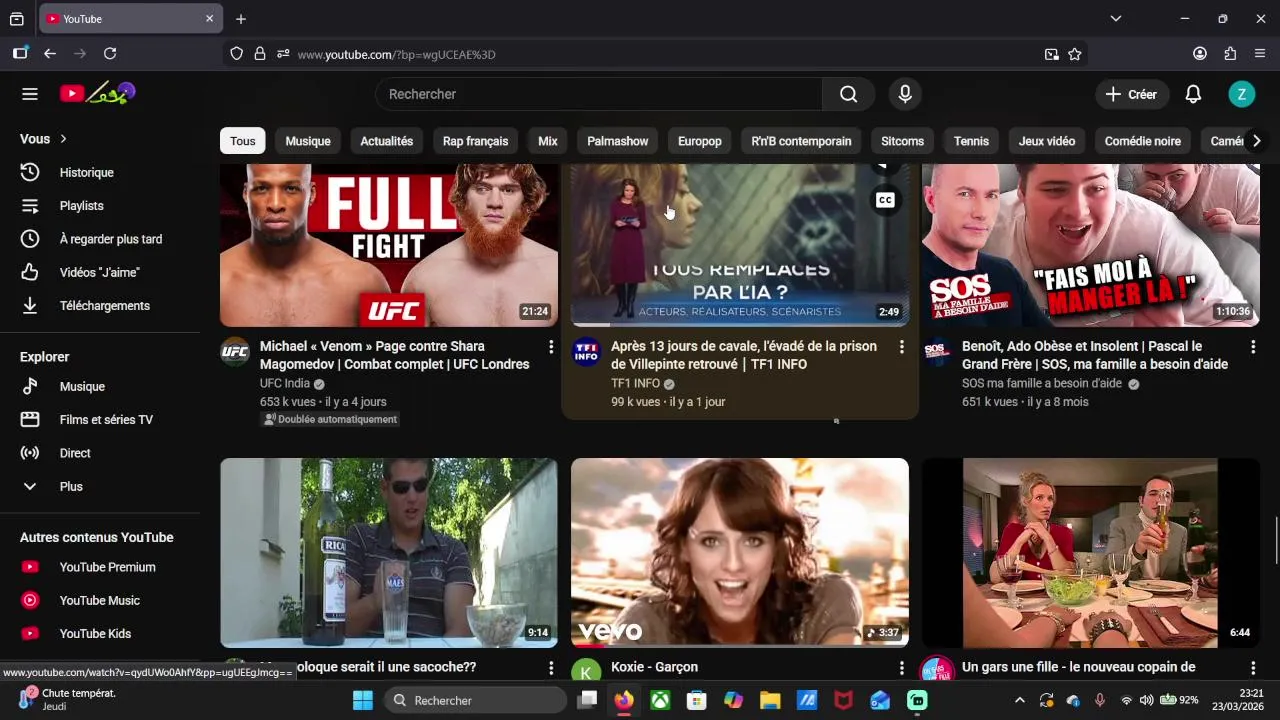Viewport: 1280px width, 720px height.
Task: Open the Koxie - Garçon title
Action: point(654,667)
